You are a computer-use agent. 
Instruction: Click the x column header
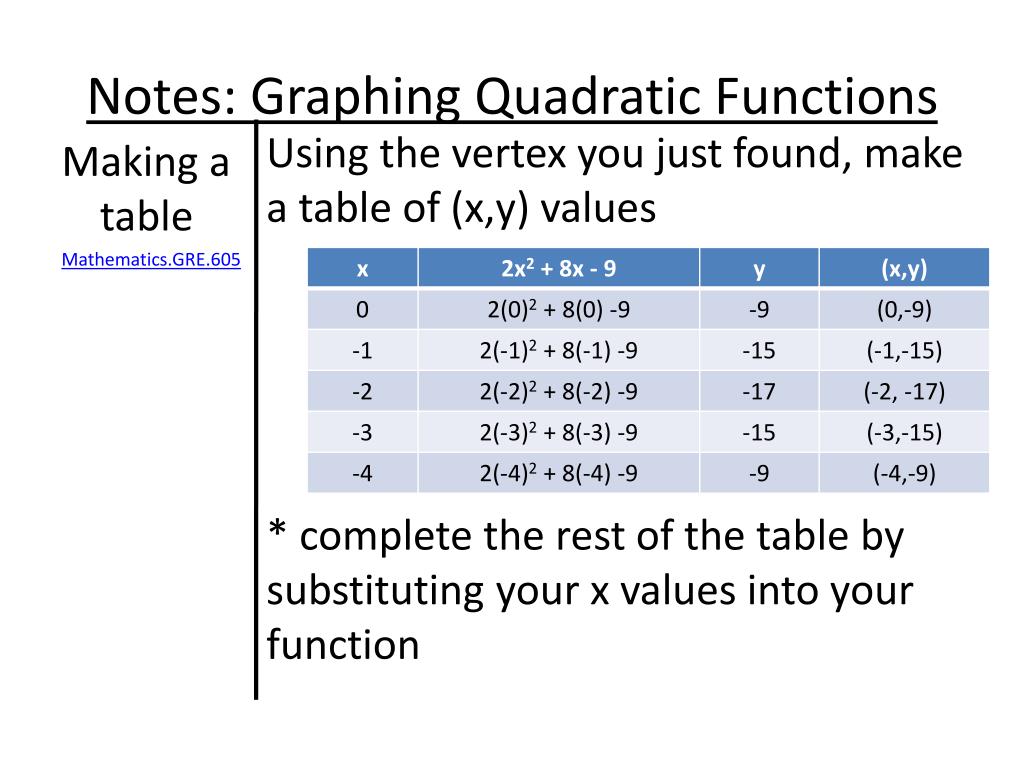[x=362, y=269]
